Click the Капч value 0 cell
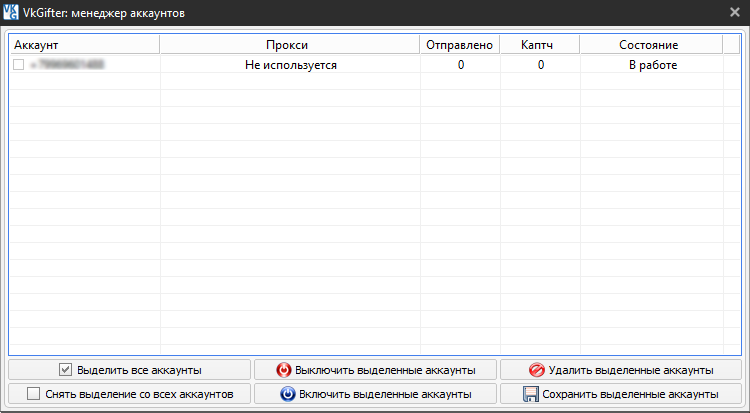The height and width of the screenshot is (413, 750). click(540, 65)
